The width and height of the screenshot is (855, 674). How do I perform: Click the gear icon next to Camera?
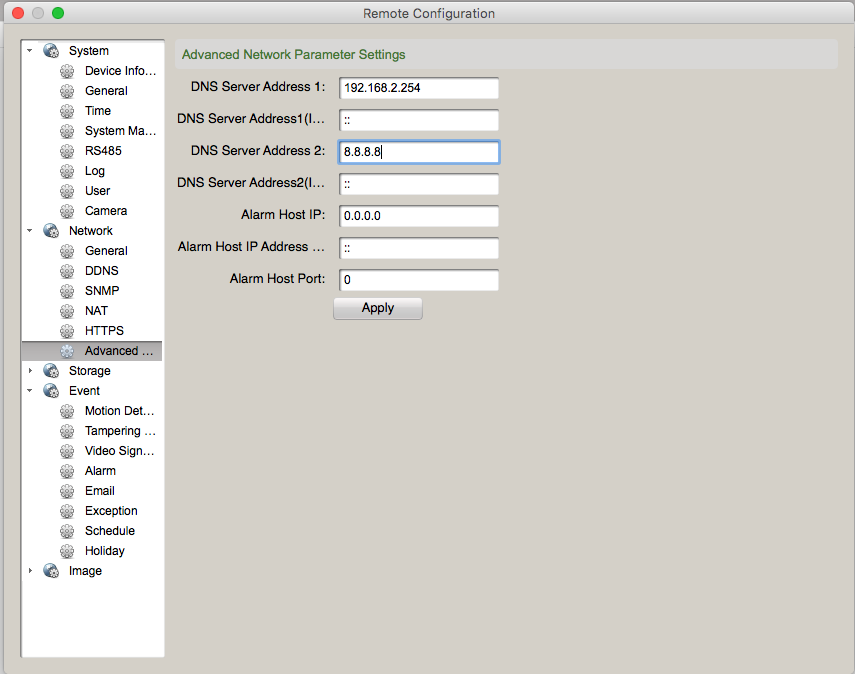(67, 211)
